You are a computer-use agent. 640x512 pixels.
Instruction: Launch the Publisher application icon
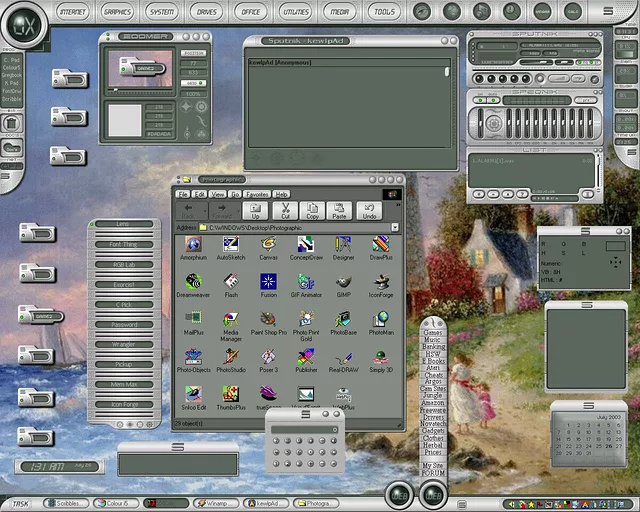[x=306, y=357]
